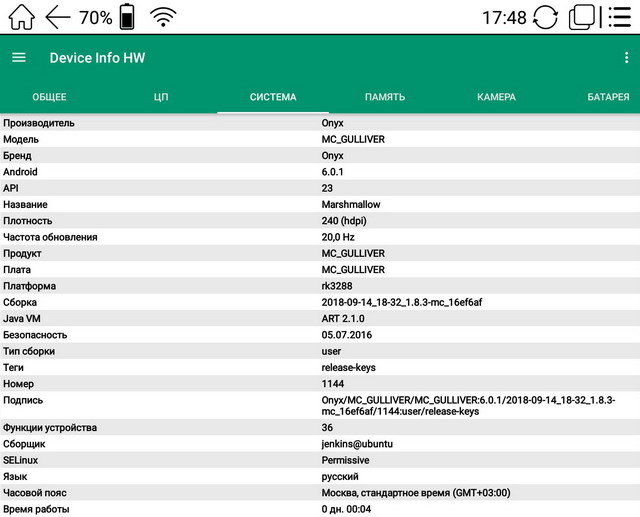This screenshot has width=640, height=517.
Task: Select the Теги row label
Action: 13,368
